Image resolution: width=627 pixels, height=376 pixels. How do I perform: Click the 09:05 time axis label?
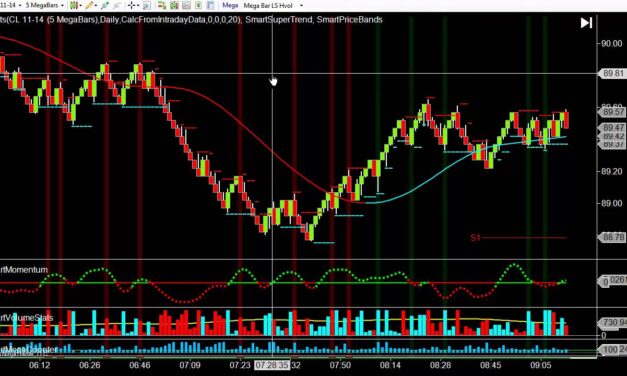click(x=540, y=365)
